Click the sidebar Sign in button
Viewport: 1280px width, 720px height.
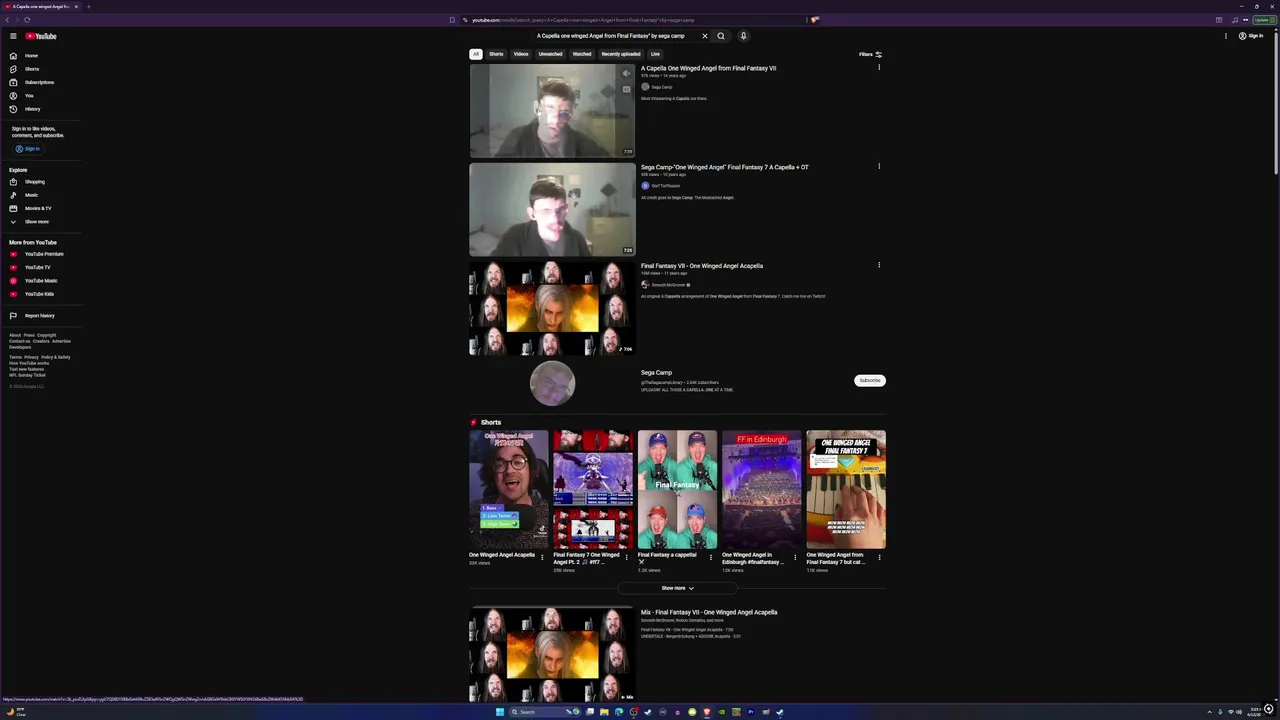(x=28, y=149)
